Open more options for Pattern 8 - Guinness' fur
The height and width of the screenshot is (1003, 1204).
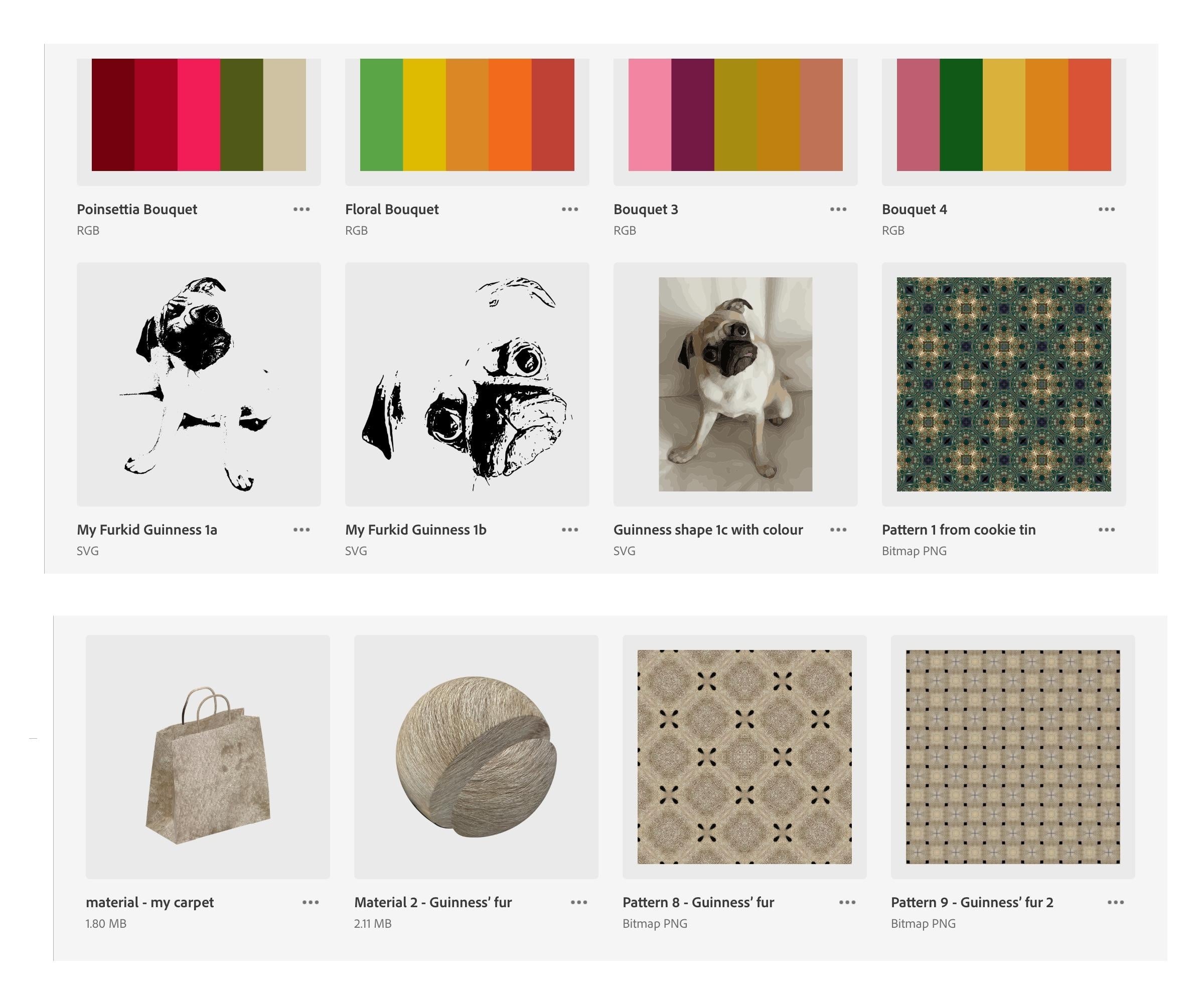pos(847,902)
